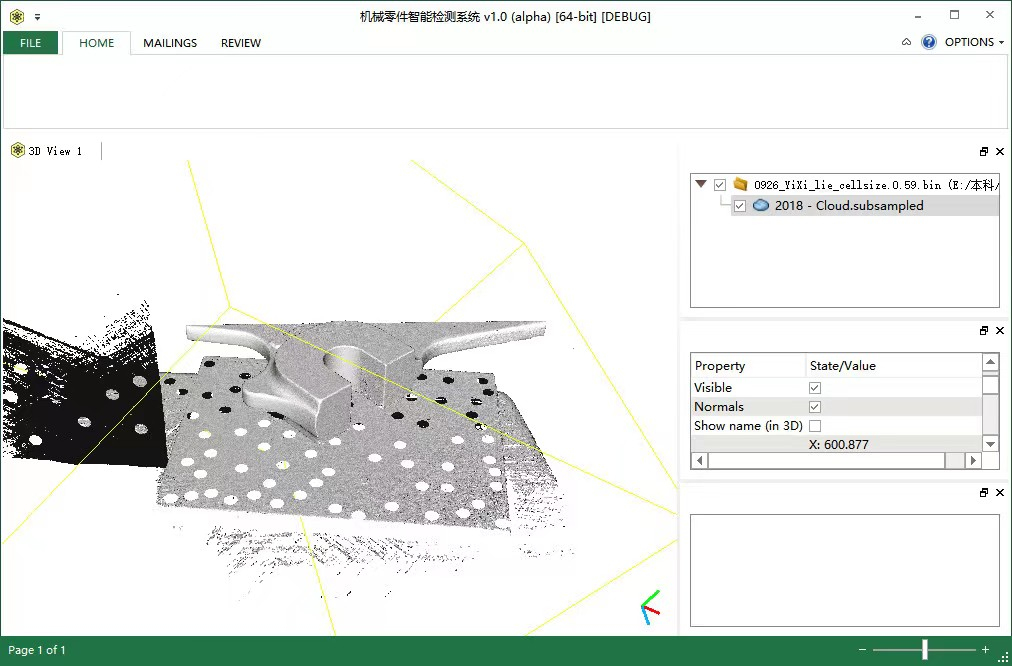This screenshot has height=666, width=1012.
Task: Click the State/Value column header
Action: (893, 365)
